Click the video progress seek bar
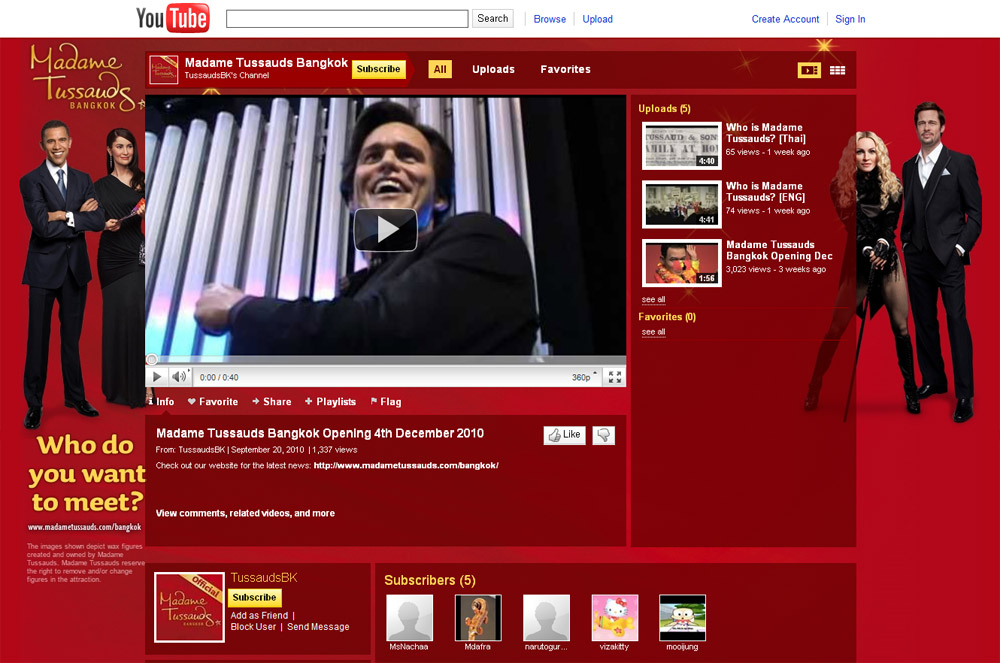 pos(386,360)
